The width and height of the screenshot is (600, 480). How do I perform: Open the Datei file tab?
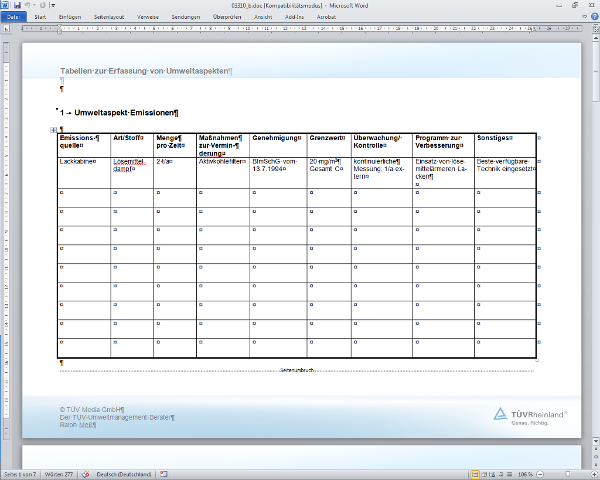[13, 17]
